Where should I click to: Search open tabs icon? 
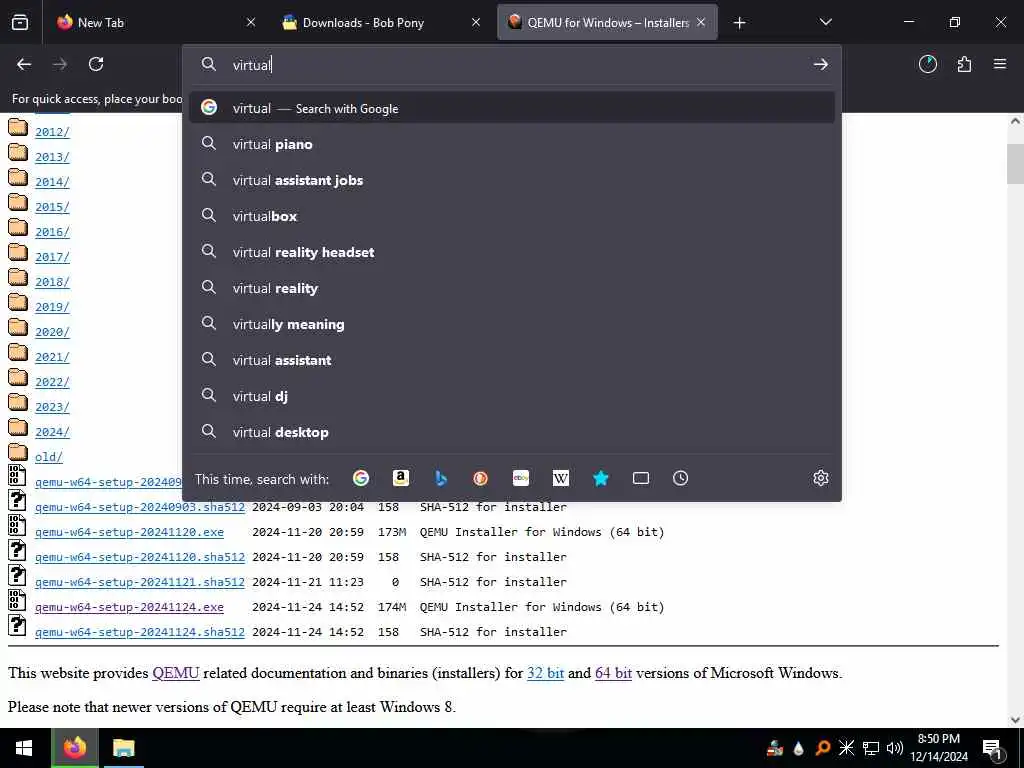coord(641,478)
